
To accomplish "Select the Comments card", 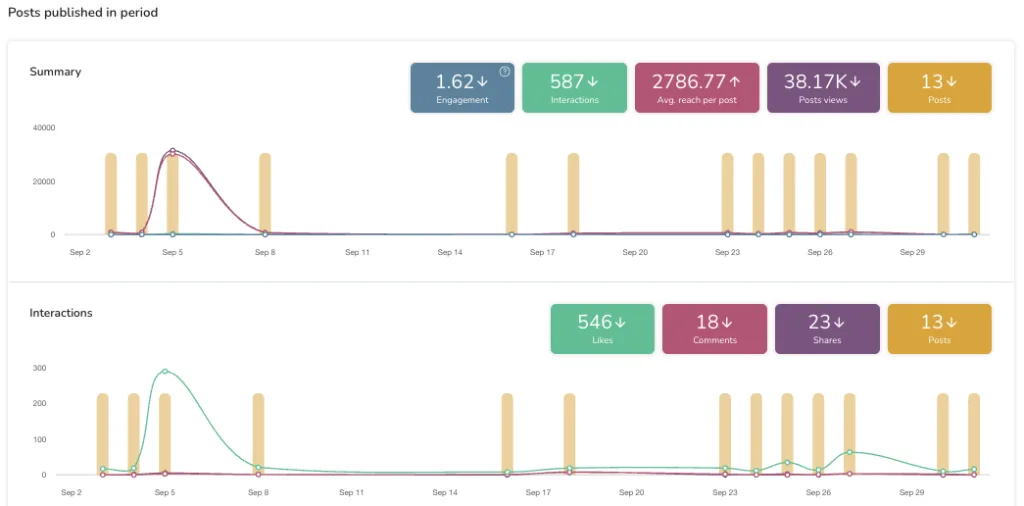I will [x=714, y=329].
